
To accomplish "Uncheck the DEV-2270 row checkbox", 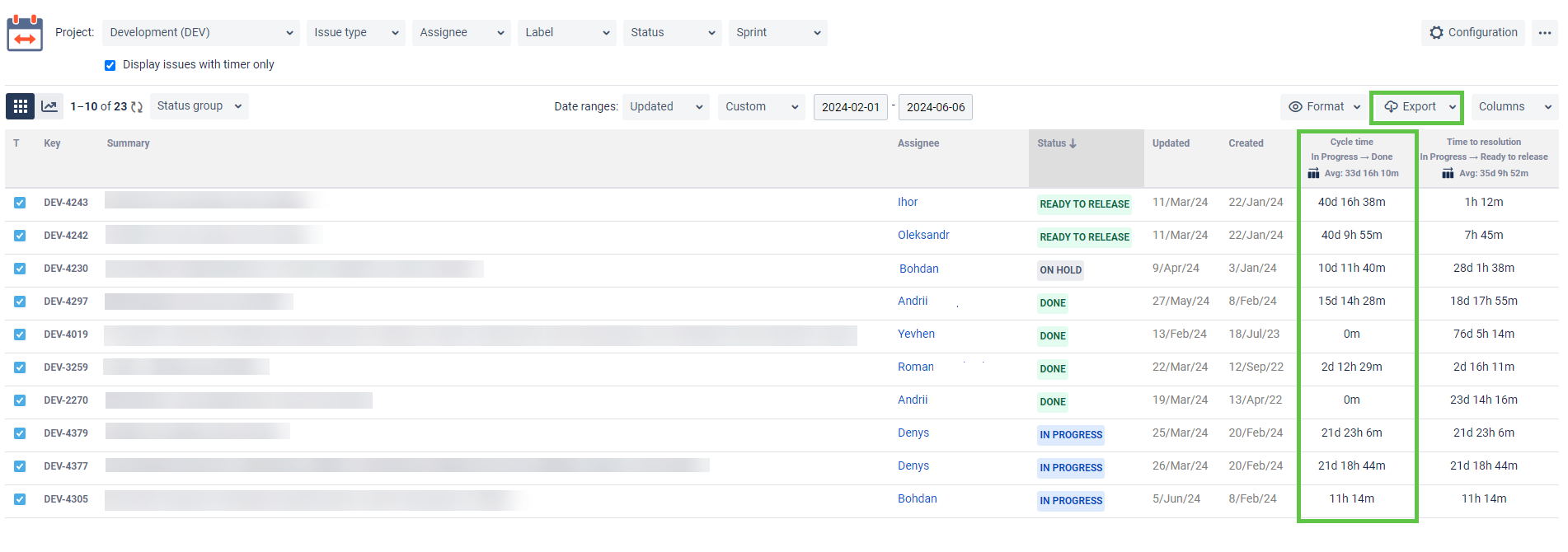I will [20, 400].
